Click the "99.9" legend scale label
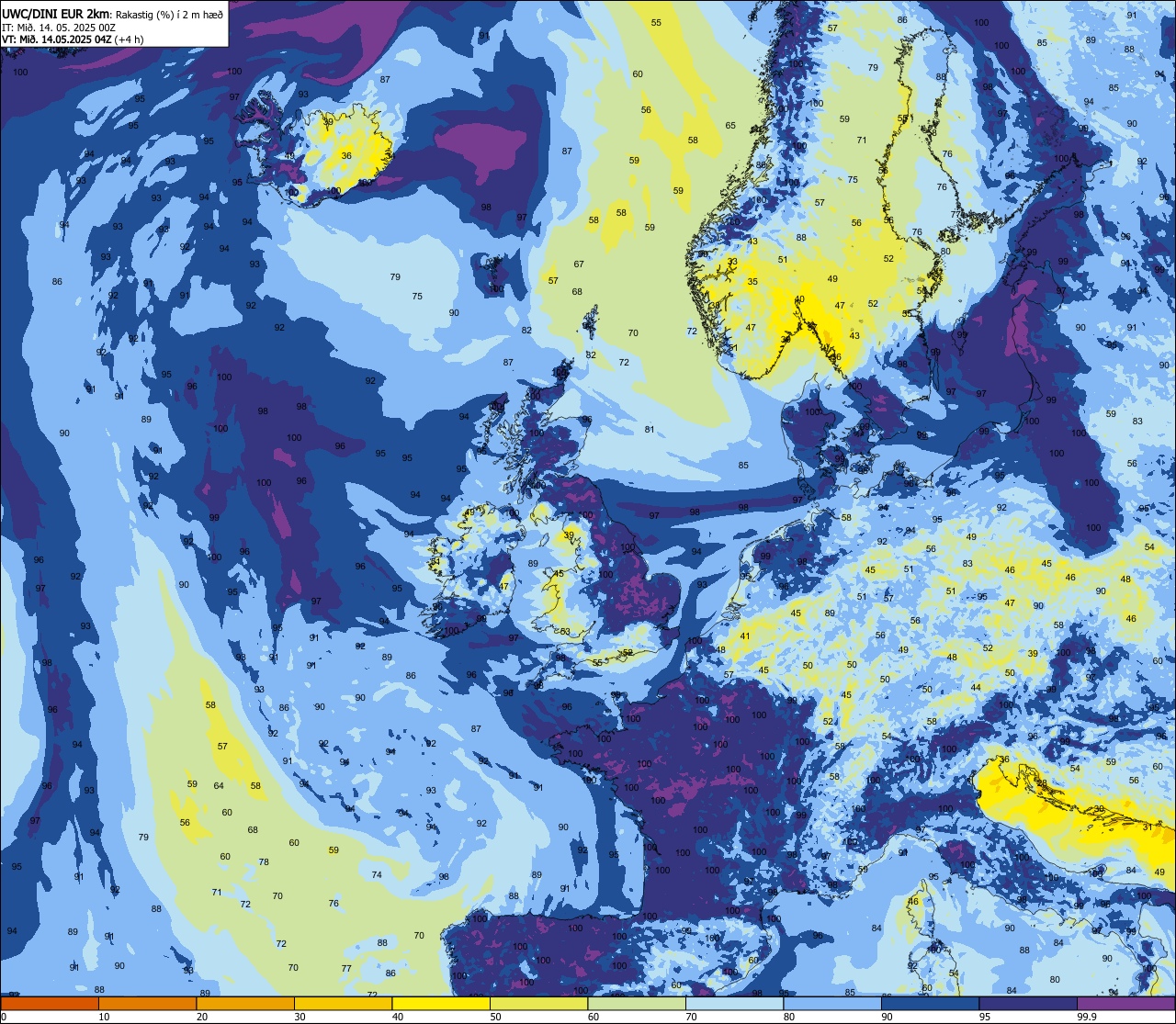This screenshot has height=1024, width=1176. tap(1089, 1017)
